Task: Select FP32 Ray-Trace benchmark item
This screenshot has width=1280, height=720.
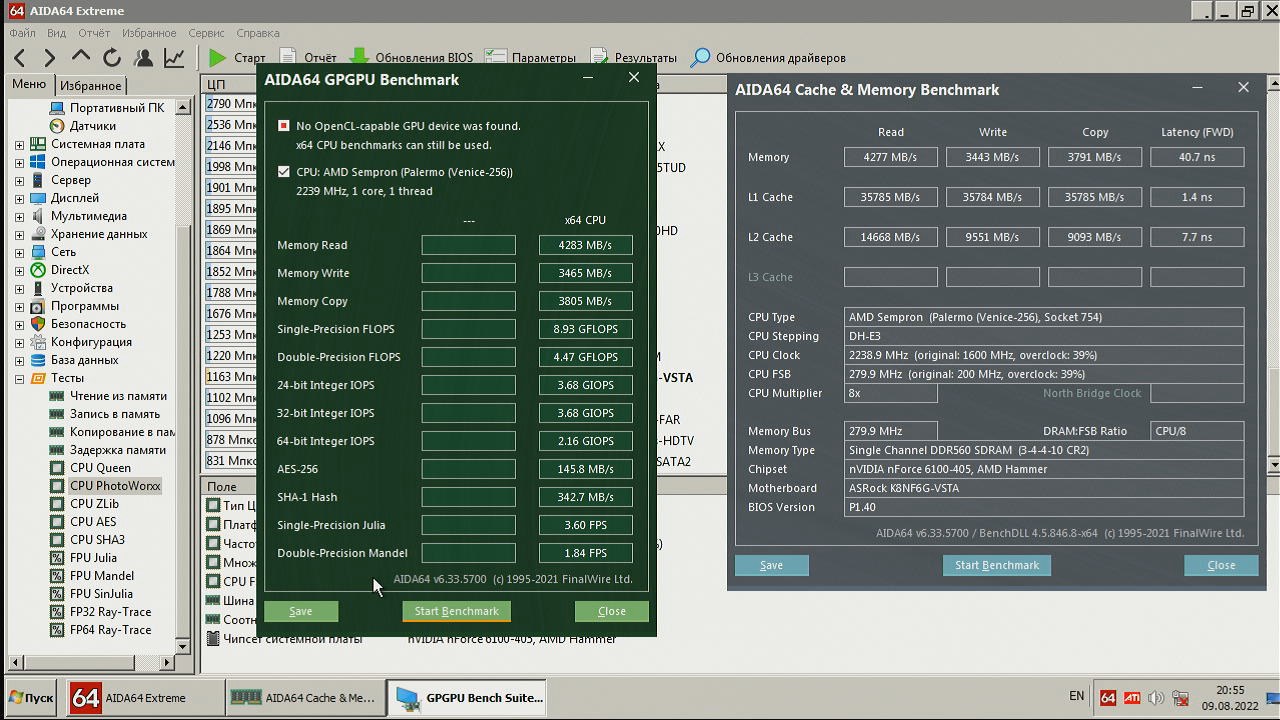Action: (110, 612)
